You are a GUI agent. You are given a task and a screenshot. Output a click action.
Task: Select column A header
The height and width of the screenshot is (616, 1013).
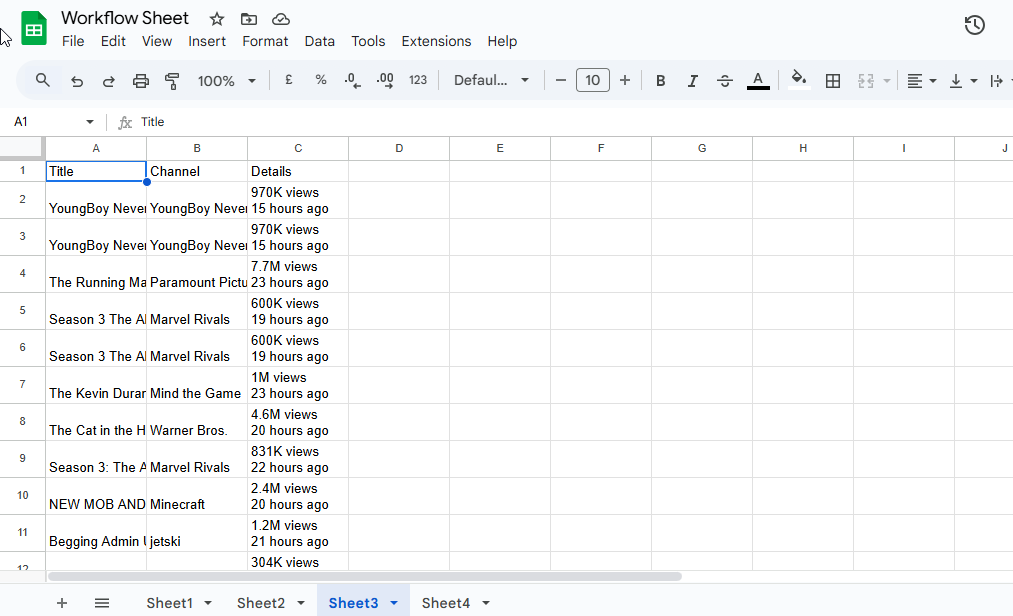point(96,149)
